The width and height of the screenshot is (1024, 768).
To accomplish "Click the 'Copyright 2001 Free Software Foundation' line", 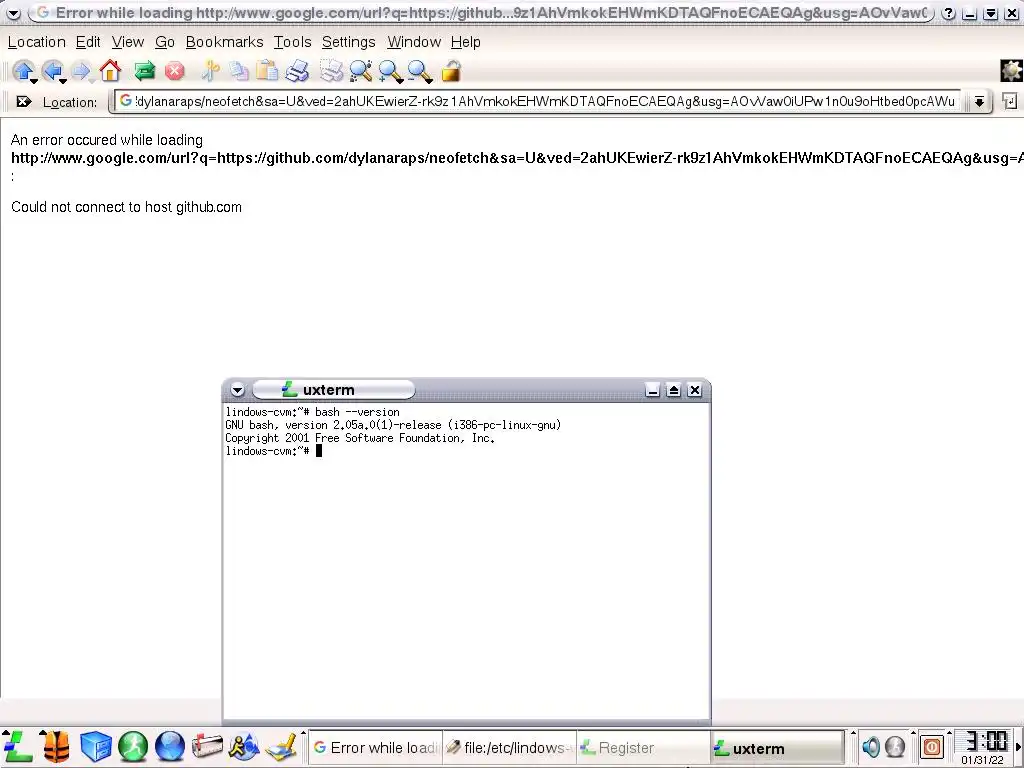I will click(x=360, y=438).
